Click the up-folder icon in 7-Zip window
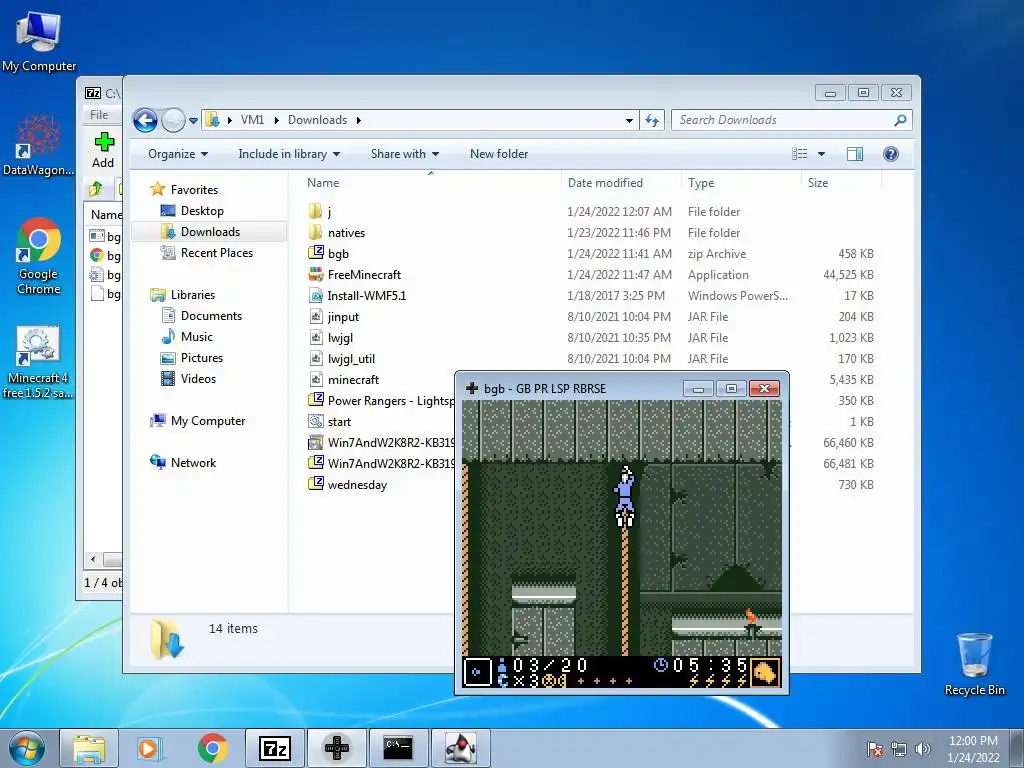 point(96,189)
